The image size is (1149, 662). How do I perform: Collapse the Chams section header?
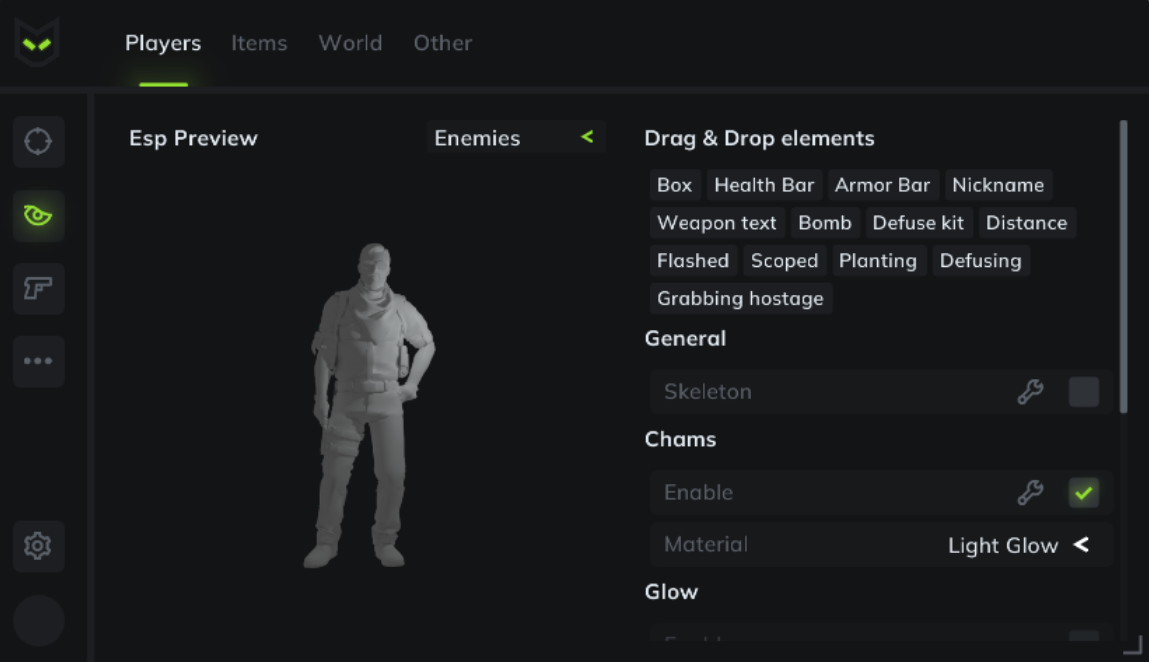coord(682,439)
